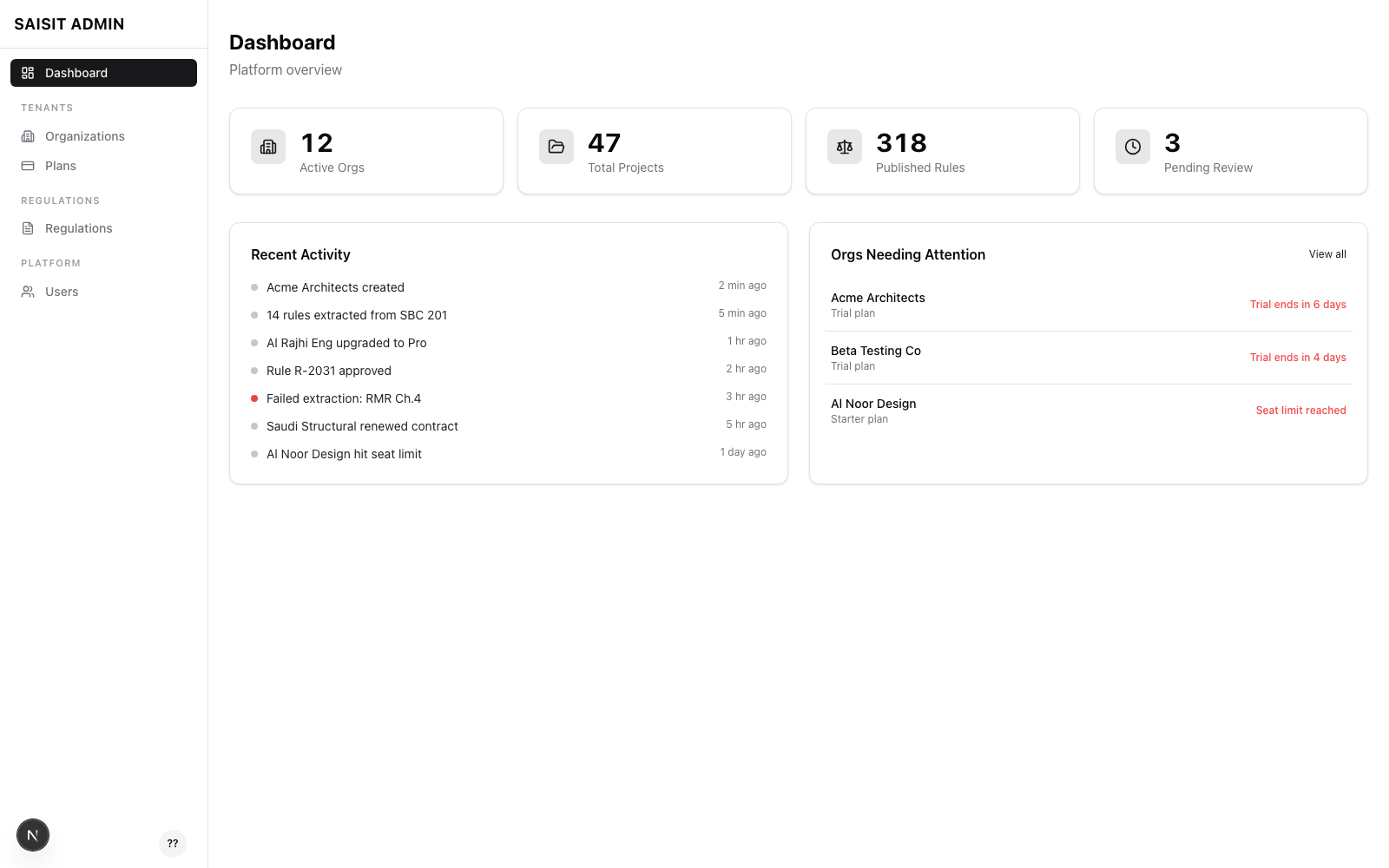Select 'Al Noor Design hit seat limit' entry

click(x=509, y=454)
